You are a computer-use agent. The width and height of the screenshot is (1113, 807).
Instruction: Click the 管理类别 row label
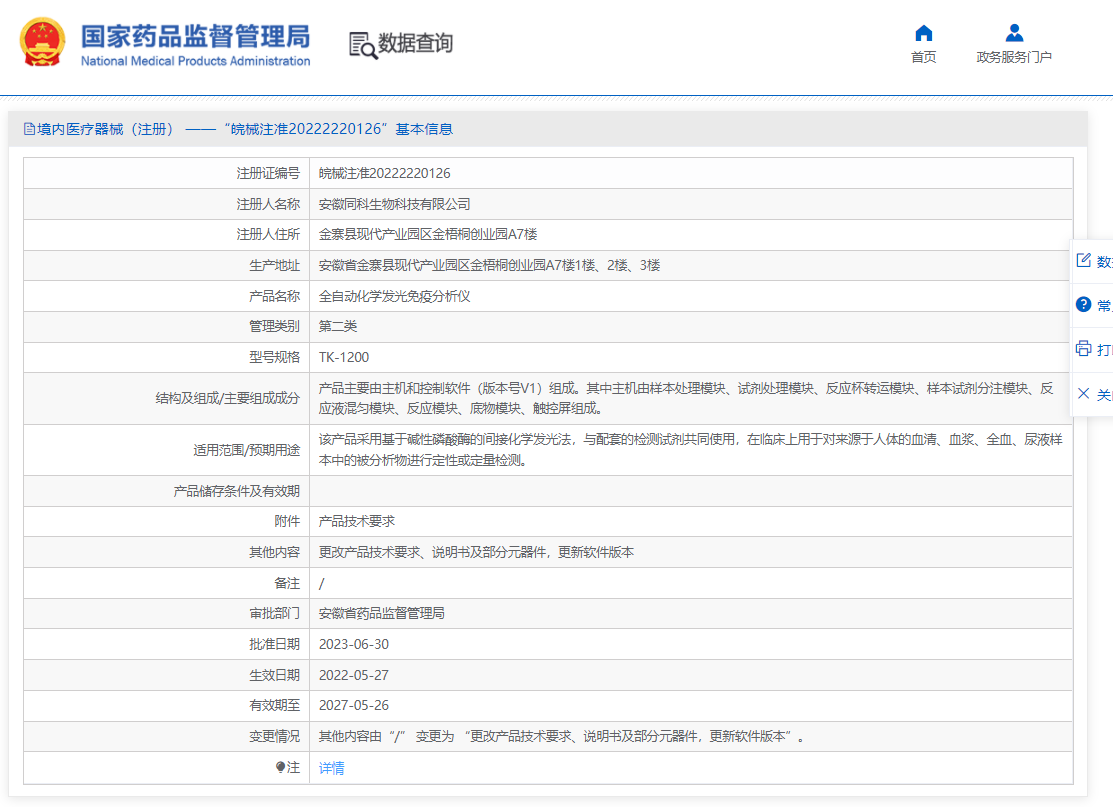pyautogui.click(x=275, y=326)
